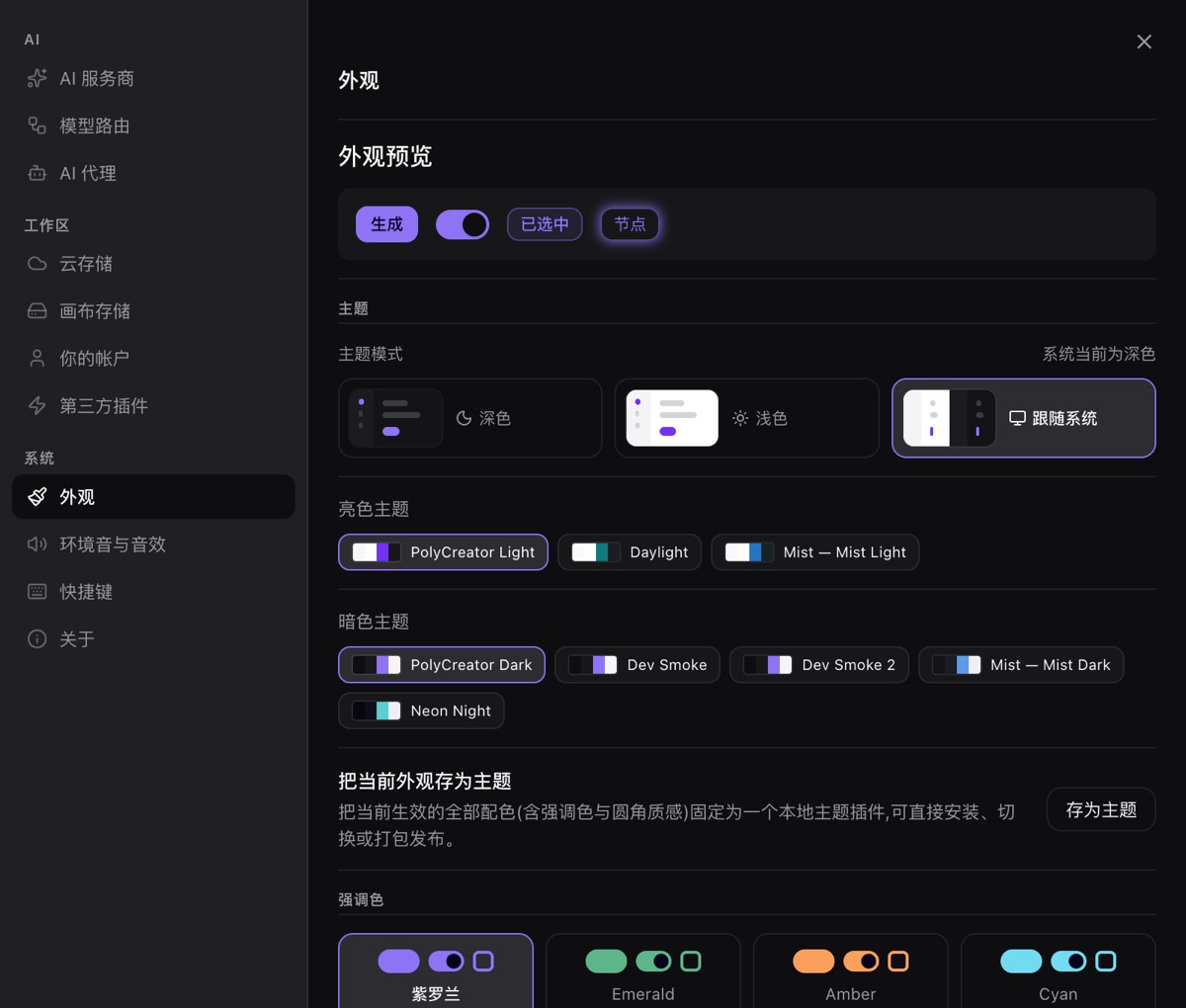The height and width of the screenshot is (1008, 1186).
Task: Select the Amber accent color
Action: click(851, 971)
